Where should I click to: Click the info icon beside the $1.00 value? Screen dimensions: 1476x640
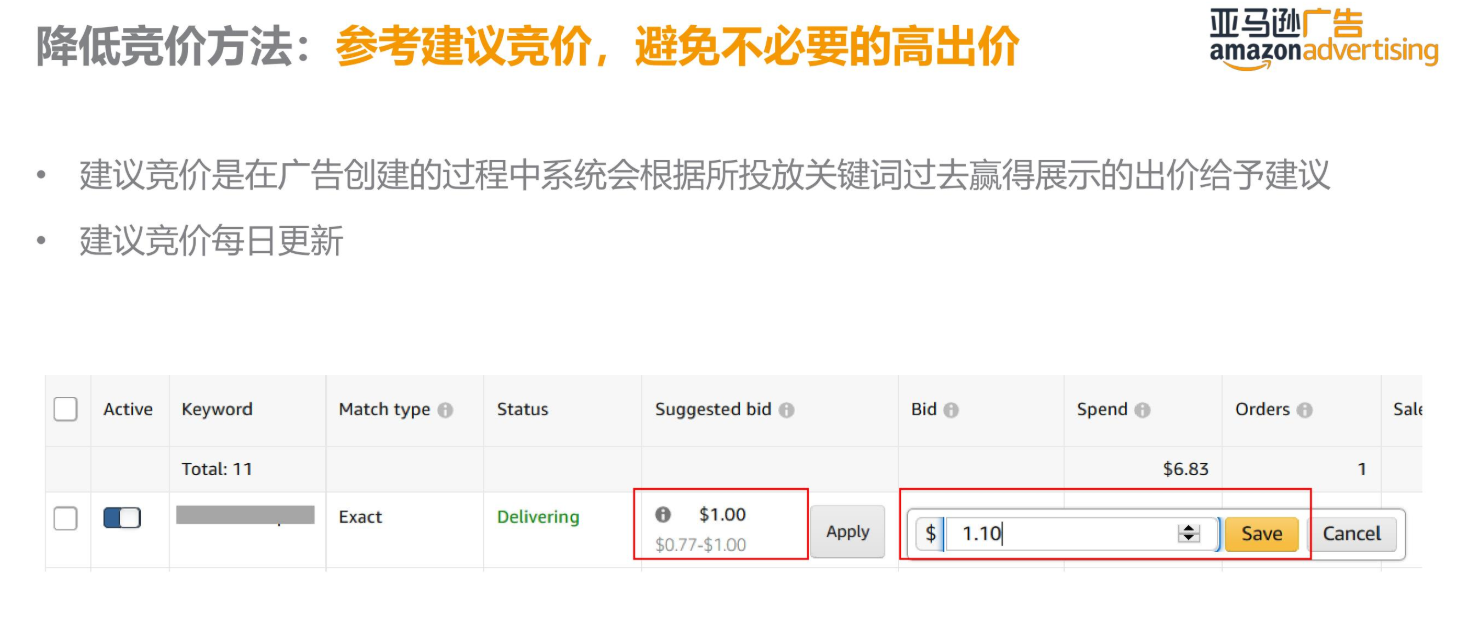[662, 515]
